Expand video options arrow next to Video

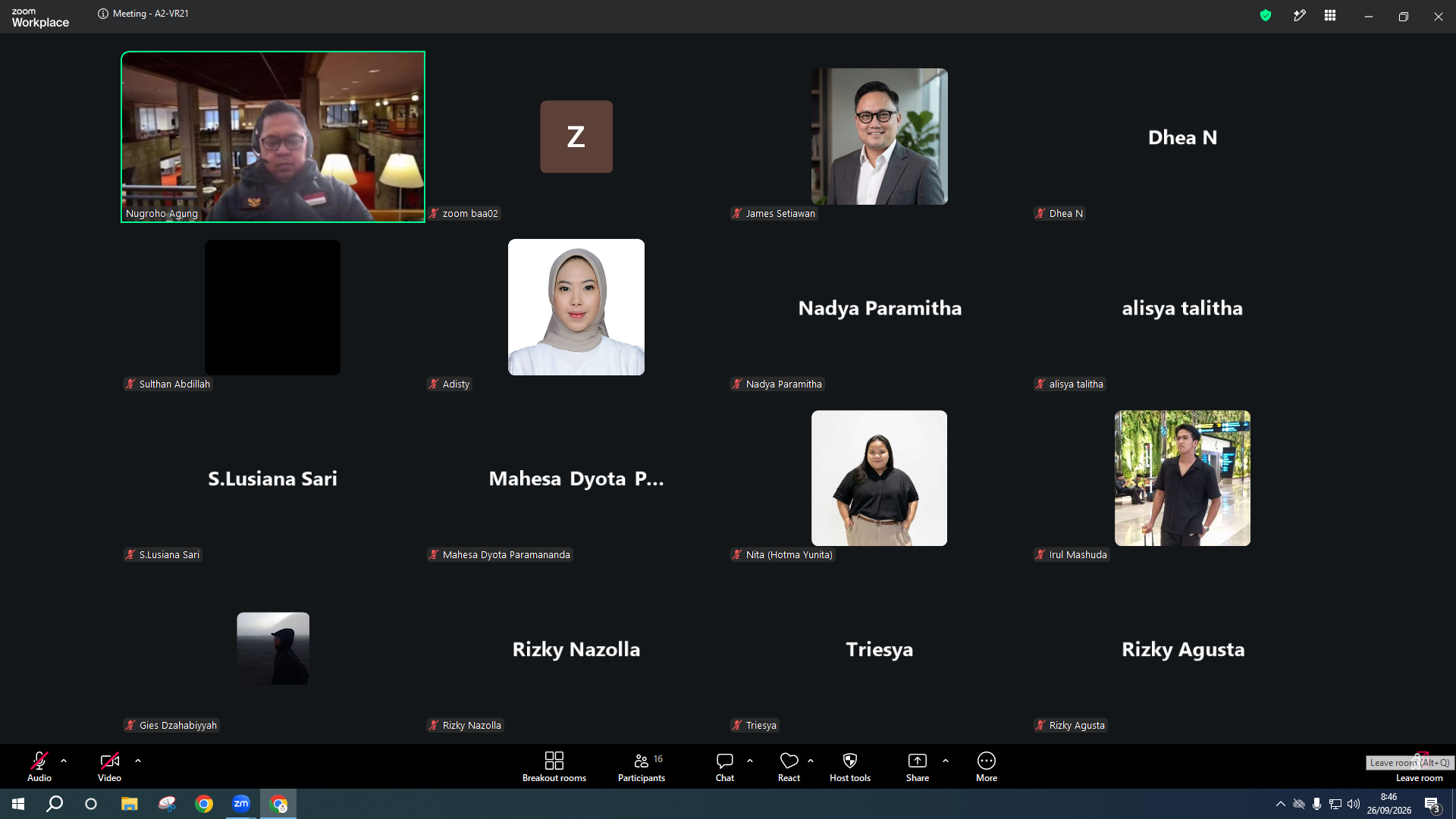(x=138, y=761)
